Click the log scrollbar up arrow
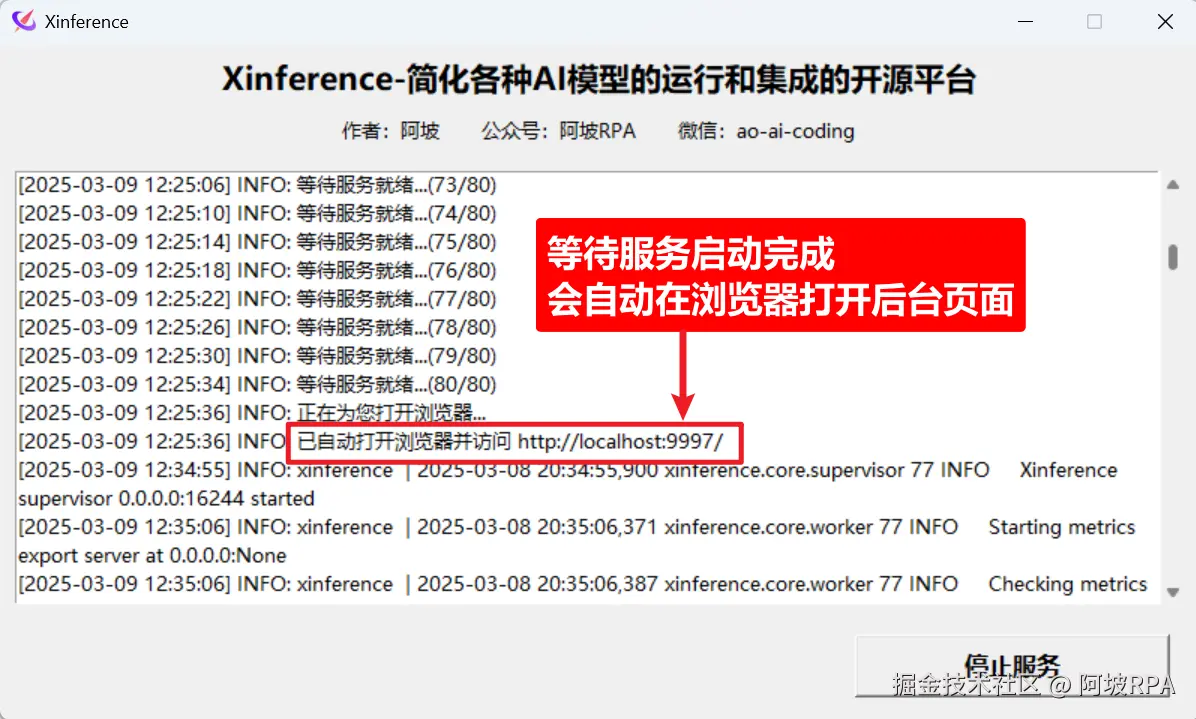 [1173, 185]
